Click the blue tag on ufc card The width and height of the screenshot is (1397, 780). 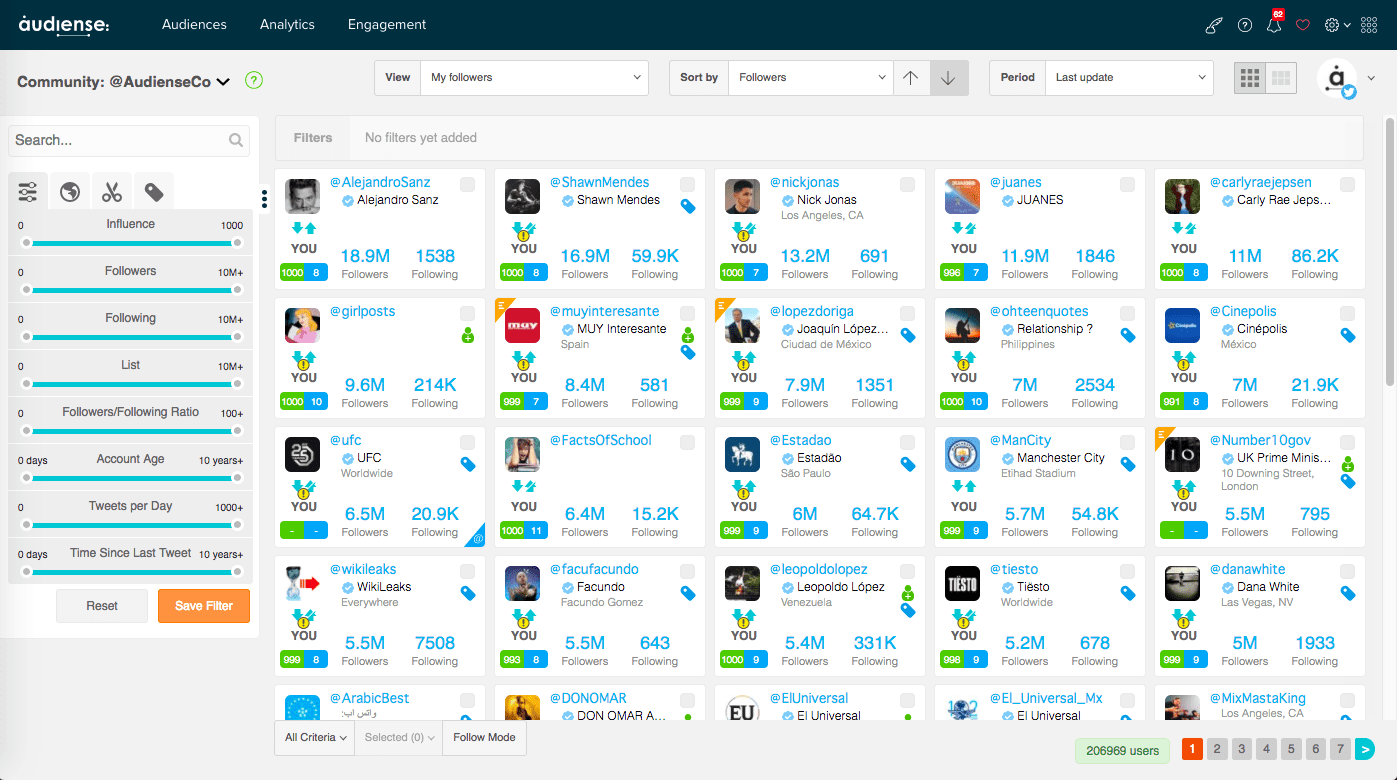click(468, 464)
